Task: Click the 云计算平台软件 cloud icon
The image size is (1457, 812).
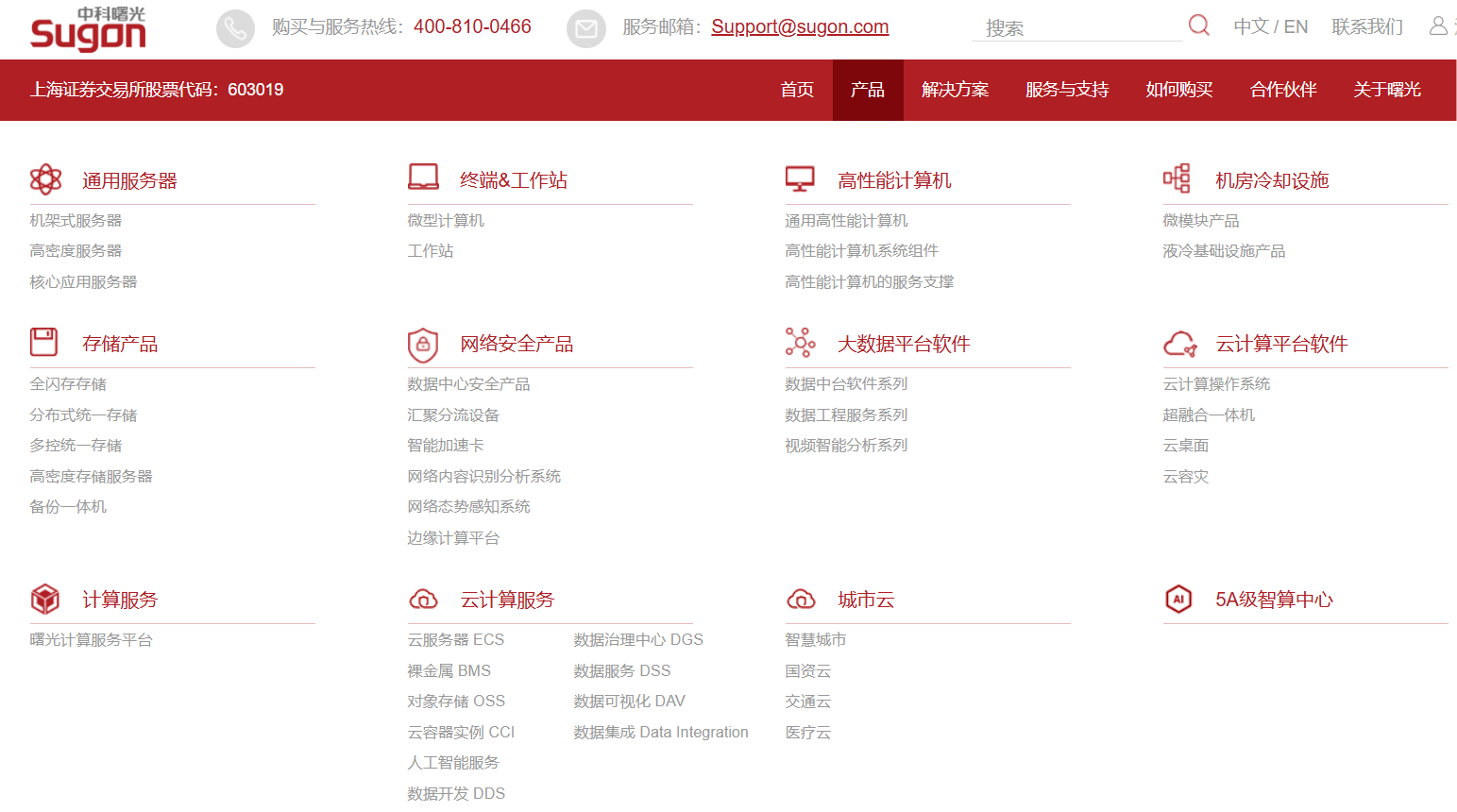Action: pyautogui.click(x=1180, y=344)
